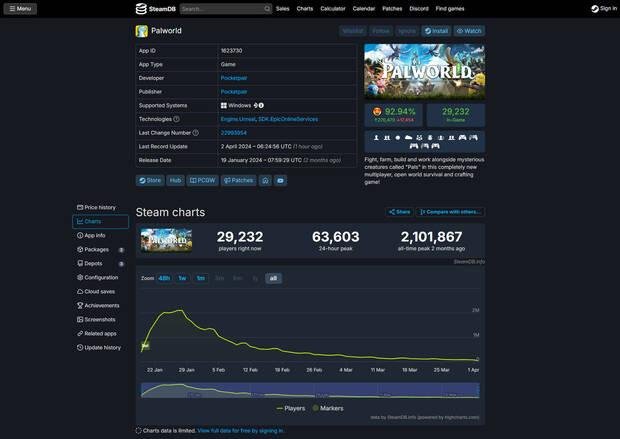Viewport: 620px width, 439px height.
Task: Open the Depots sidebar tab
Action: (100, 263)
